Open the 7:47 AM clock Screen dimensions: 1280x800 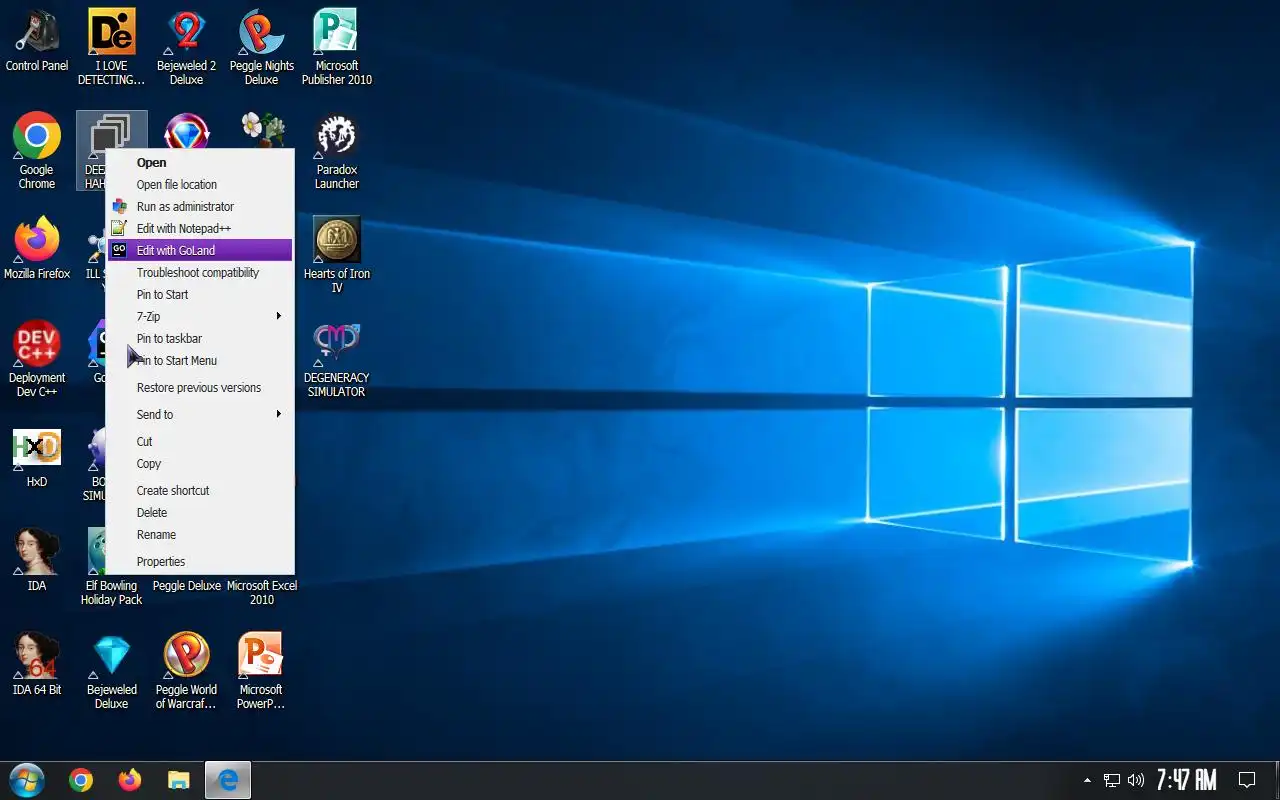tap(1186, 780)
